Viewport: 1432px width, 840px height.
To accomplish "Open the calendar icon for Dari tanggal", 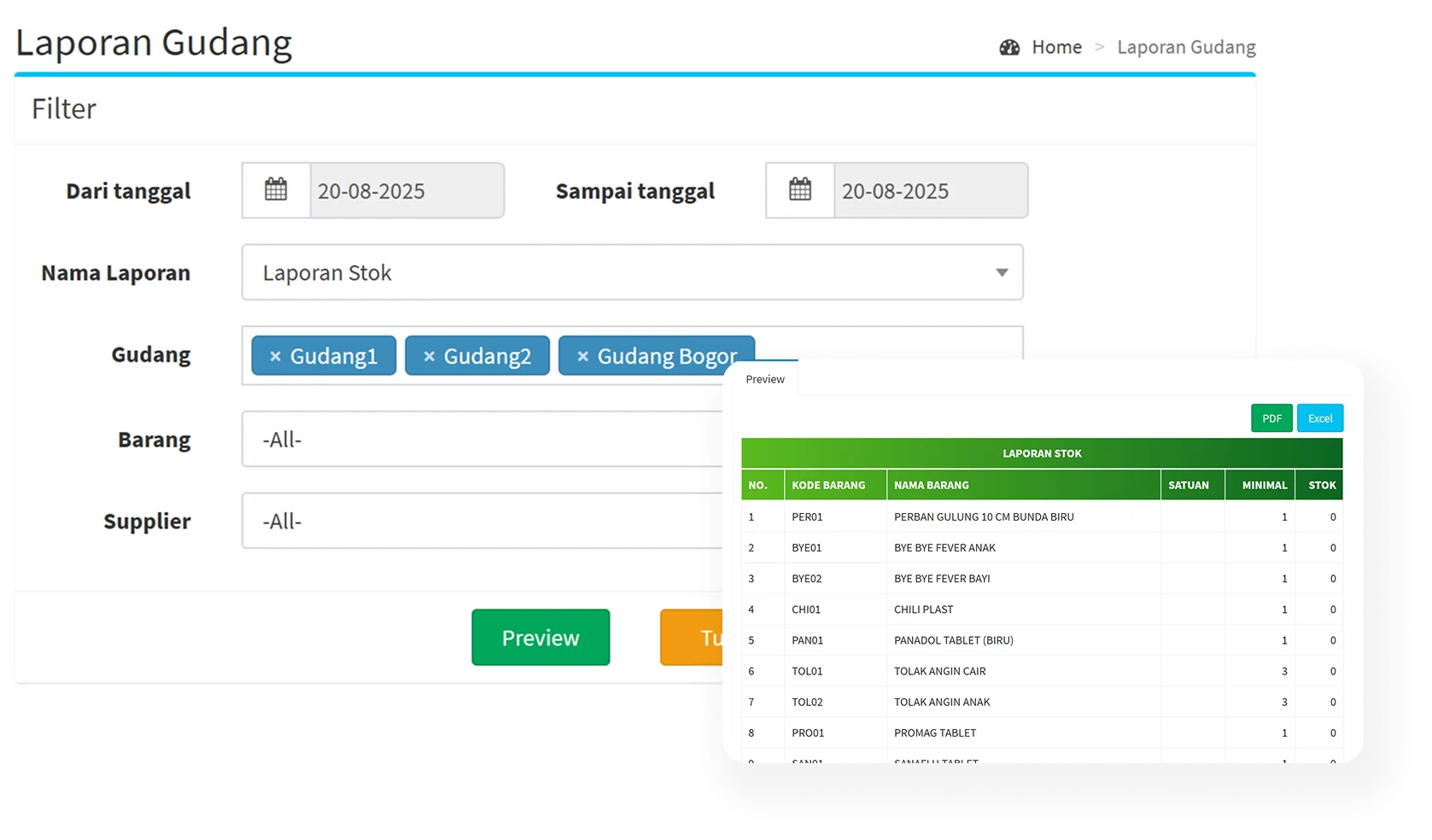I will click(276, 190).
